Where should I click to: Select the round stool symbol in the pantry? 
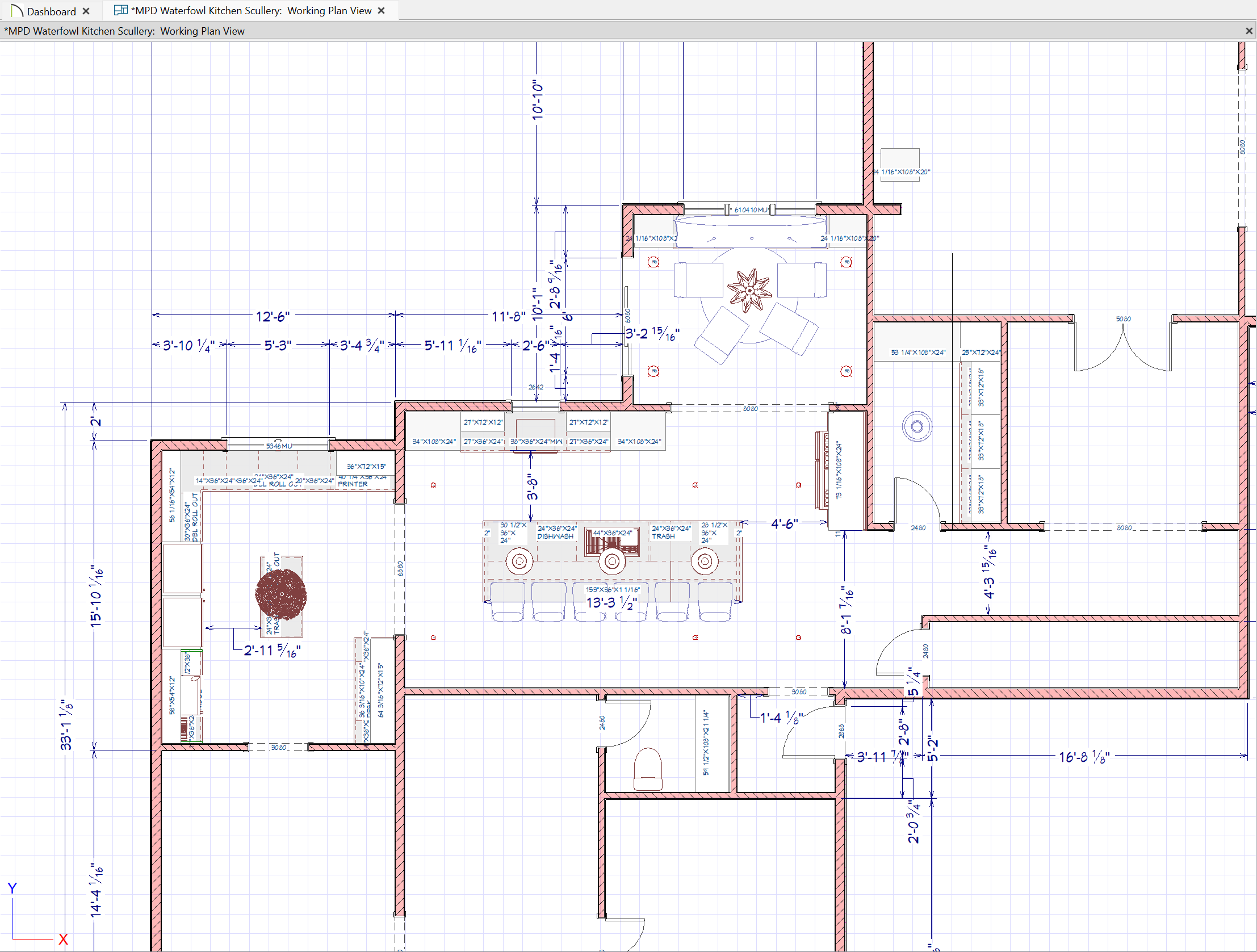tap(916, 426)
